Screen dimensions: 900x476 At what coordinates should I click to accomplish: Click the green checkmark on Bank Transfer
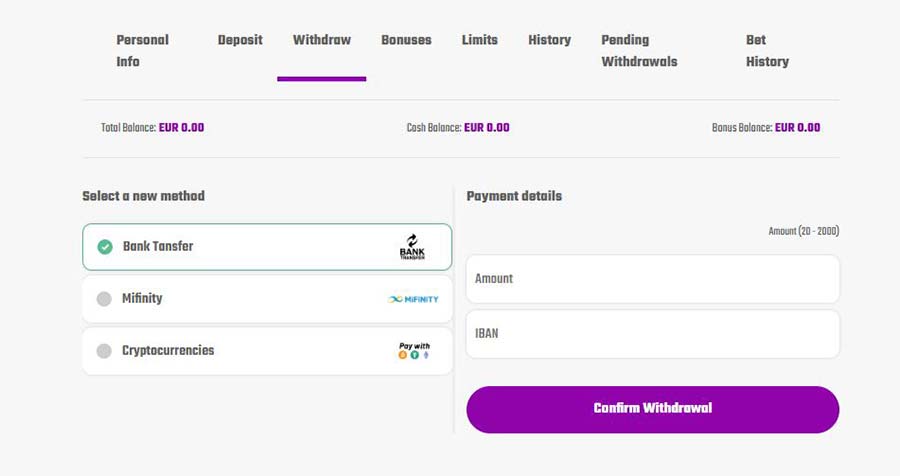point(104,247)
